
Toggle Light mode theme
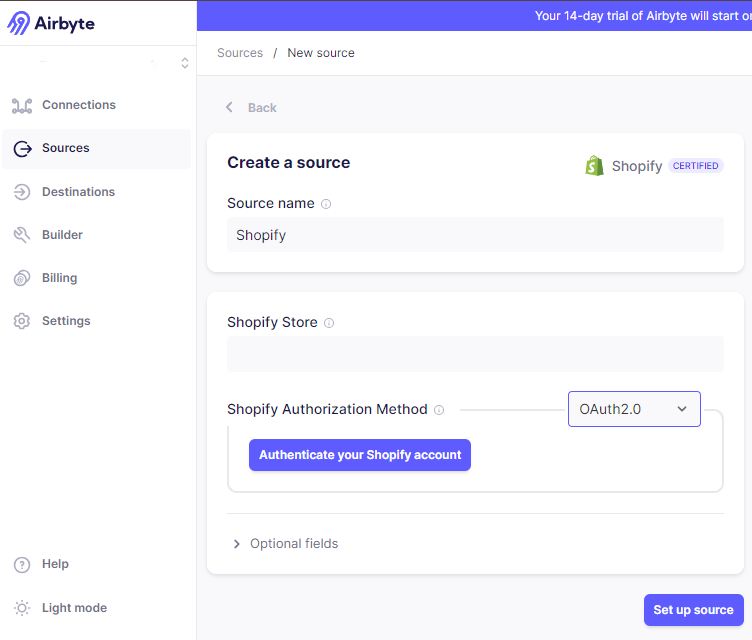(x=74, y=608)
